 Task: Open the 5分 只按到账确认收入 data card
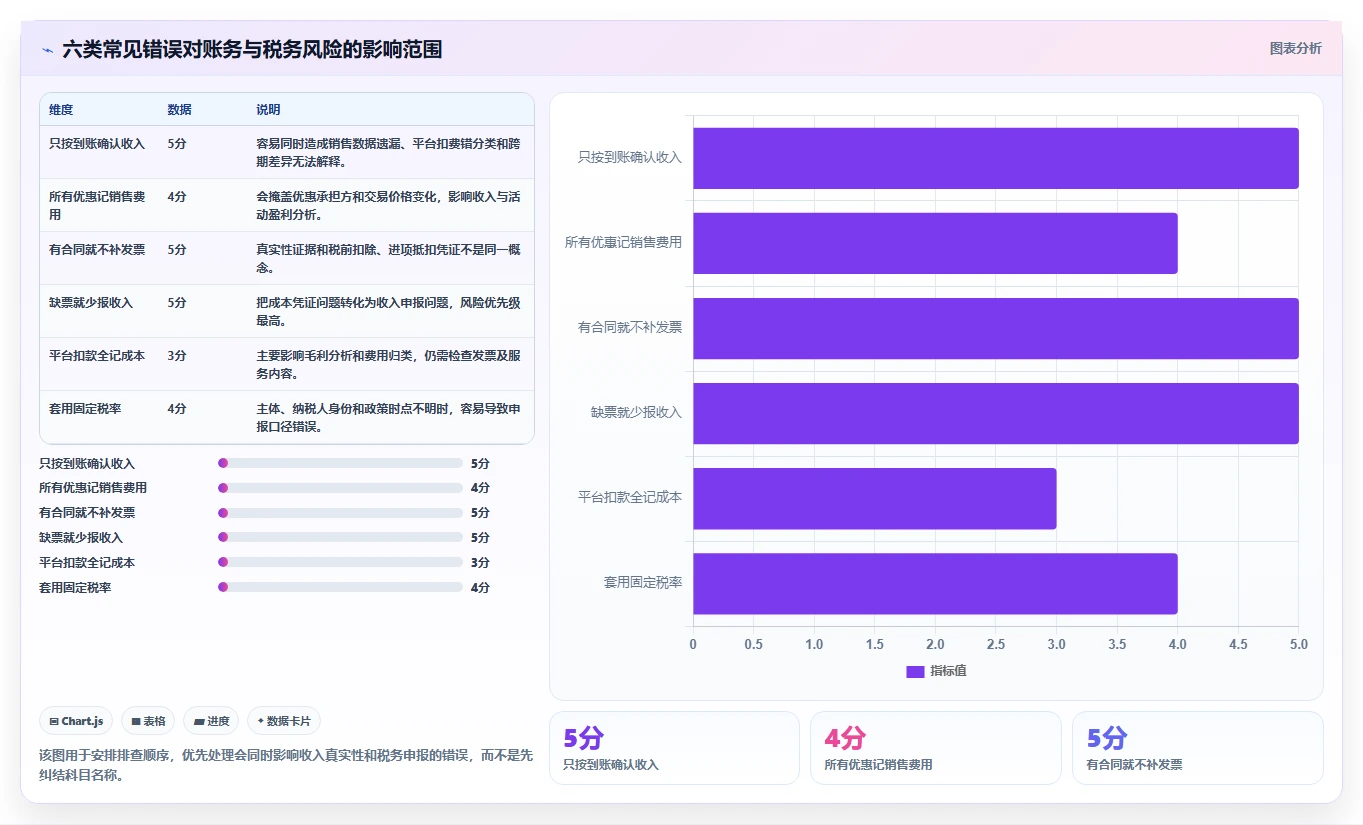click(x=674, y=748)
